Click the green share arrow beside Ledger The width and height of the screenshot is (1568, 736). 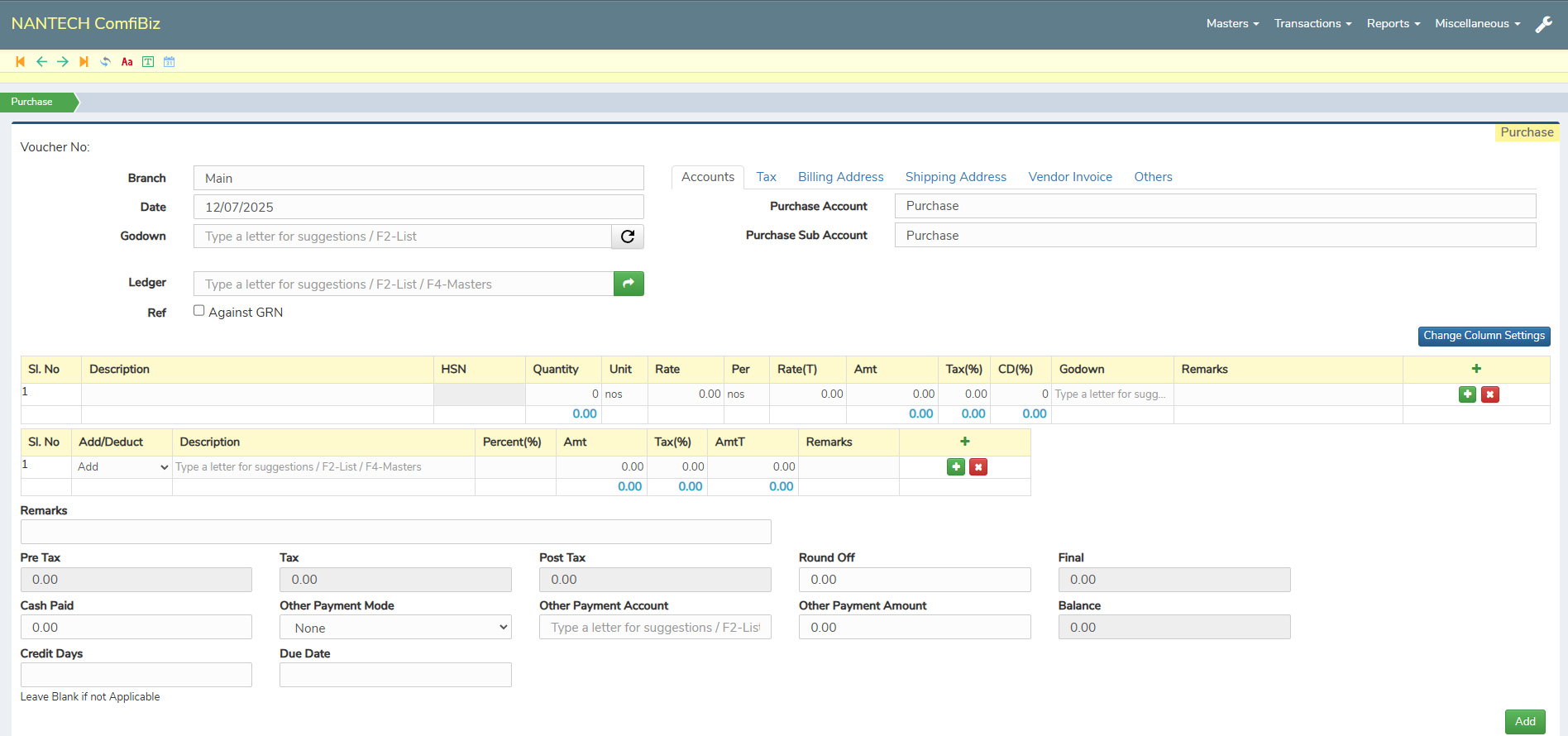[x=629, y=284]
